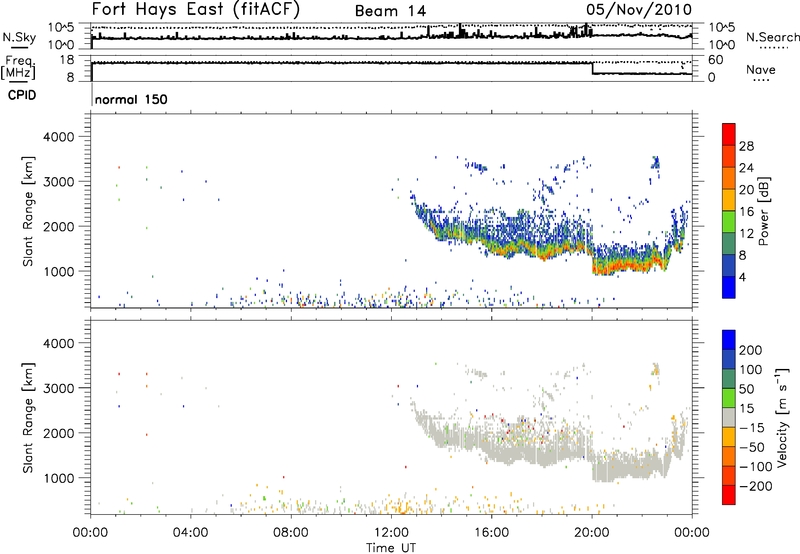The height and width of the screenshot is (554, 800).
Task: Click the -100 tick on velocity color bar
Action: click(x=756, y=467)
